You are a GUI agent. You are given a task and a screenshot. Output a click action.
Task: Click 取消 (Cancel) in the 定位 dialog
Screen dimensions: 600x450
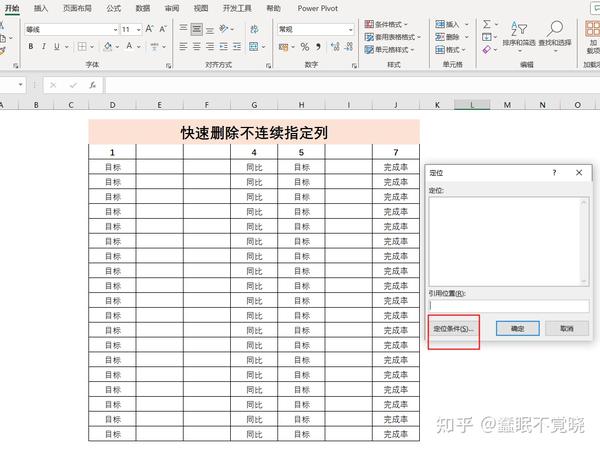567,329
